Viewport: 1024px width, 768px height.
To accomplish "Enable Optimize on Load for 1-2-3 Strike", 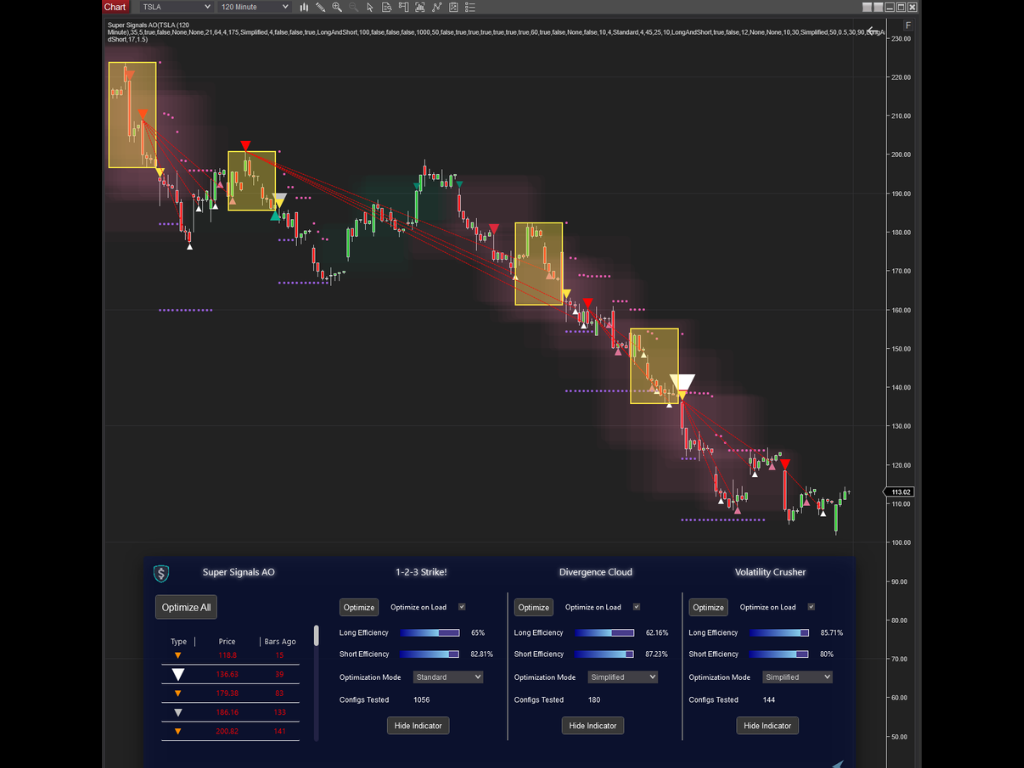I will [462, 607].
